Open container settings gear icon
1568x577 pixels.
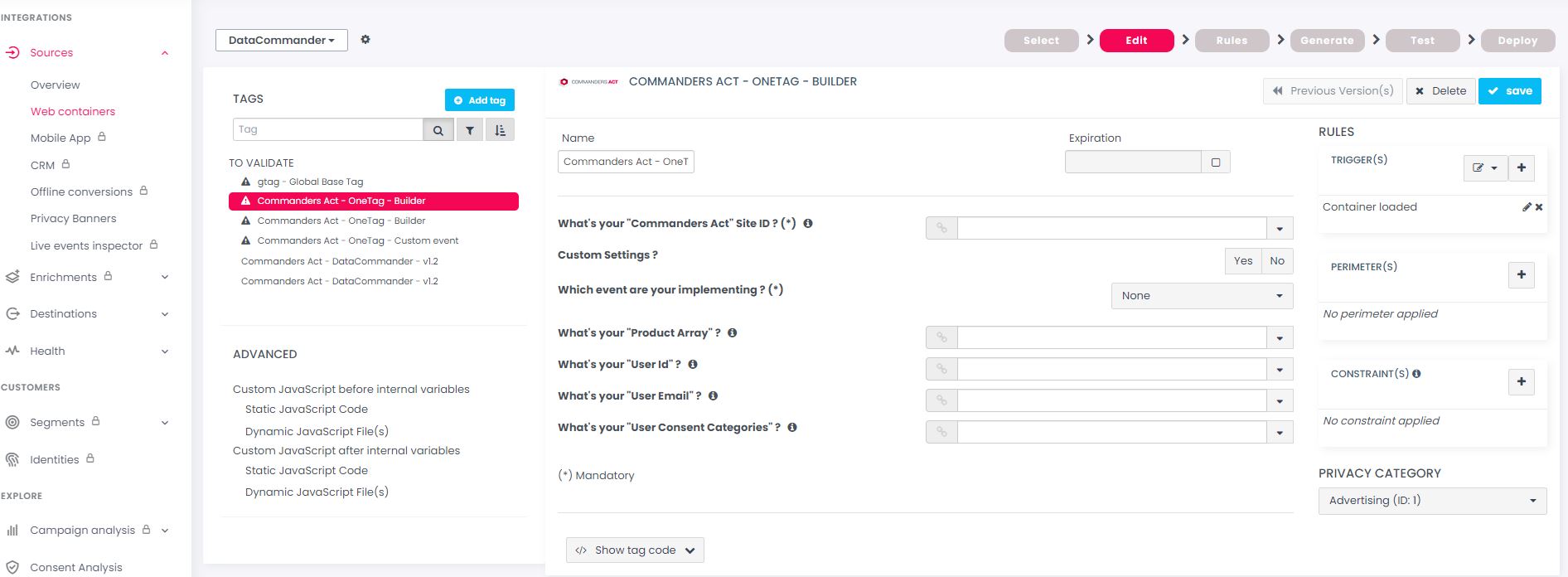365,40
